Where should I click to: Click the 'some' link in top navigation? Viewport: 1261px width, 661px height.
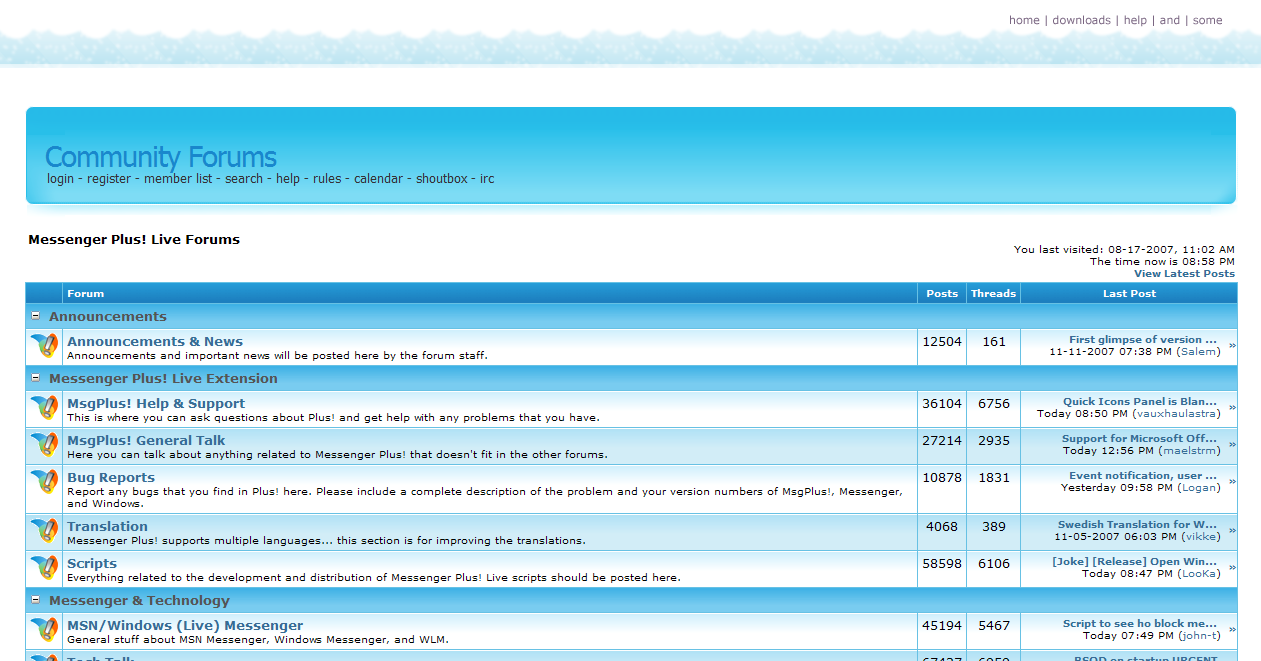tap(1207, 20)
